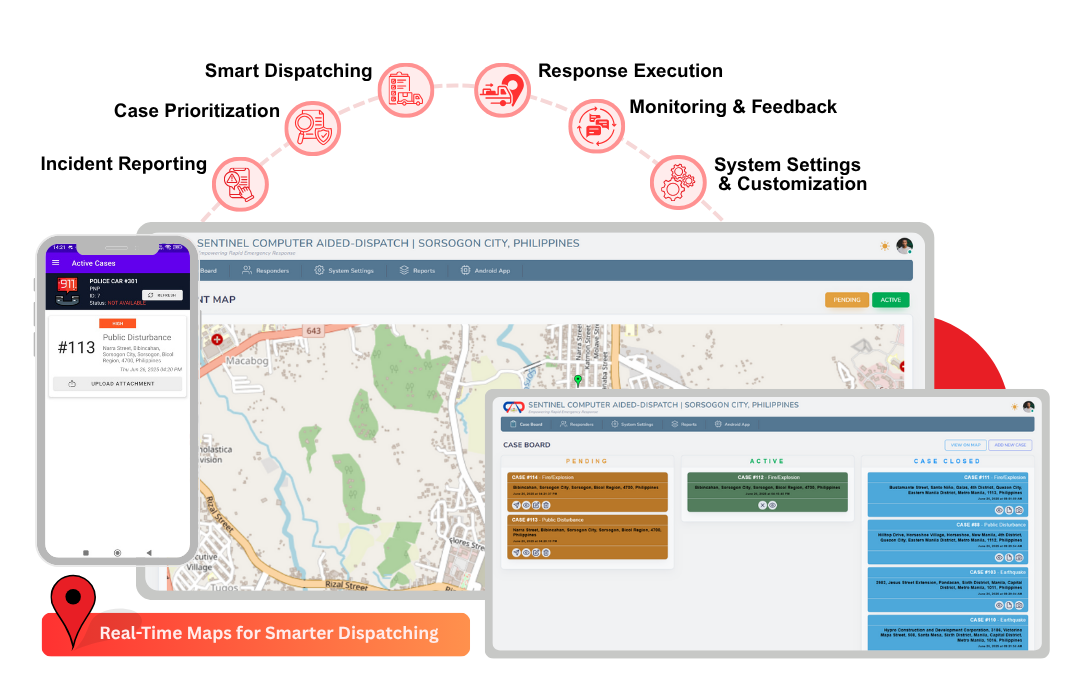Click the orange Pending filter button
1080x700 pixels.
pyautogui.click(x=846, y=299)
